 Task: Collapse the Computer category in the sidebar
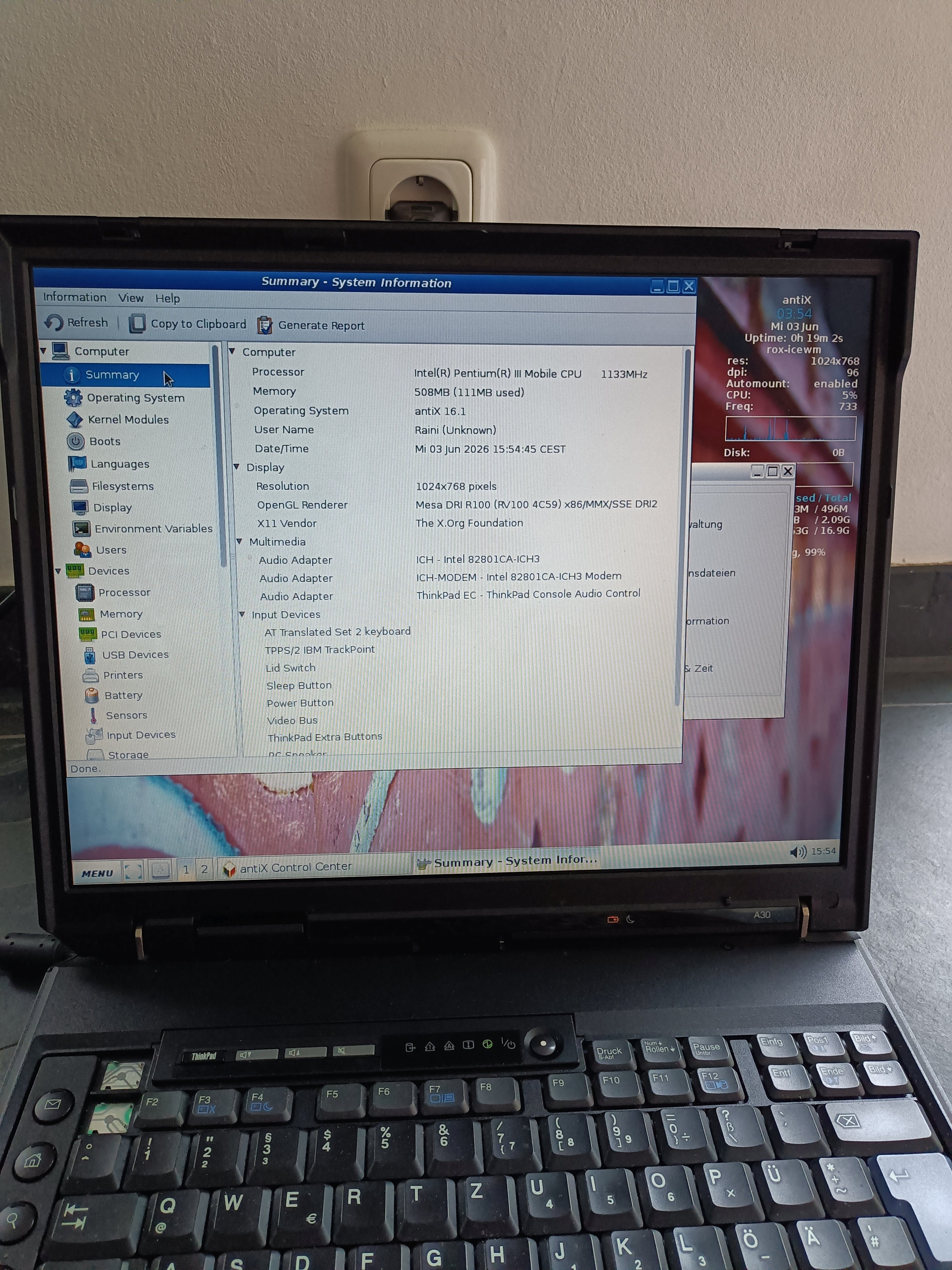(x=43, y=351)
